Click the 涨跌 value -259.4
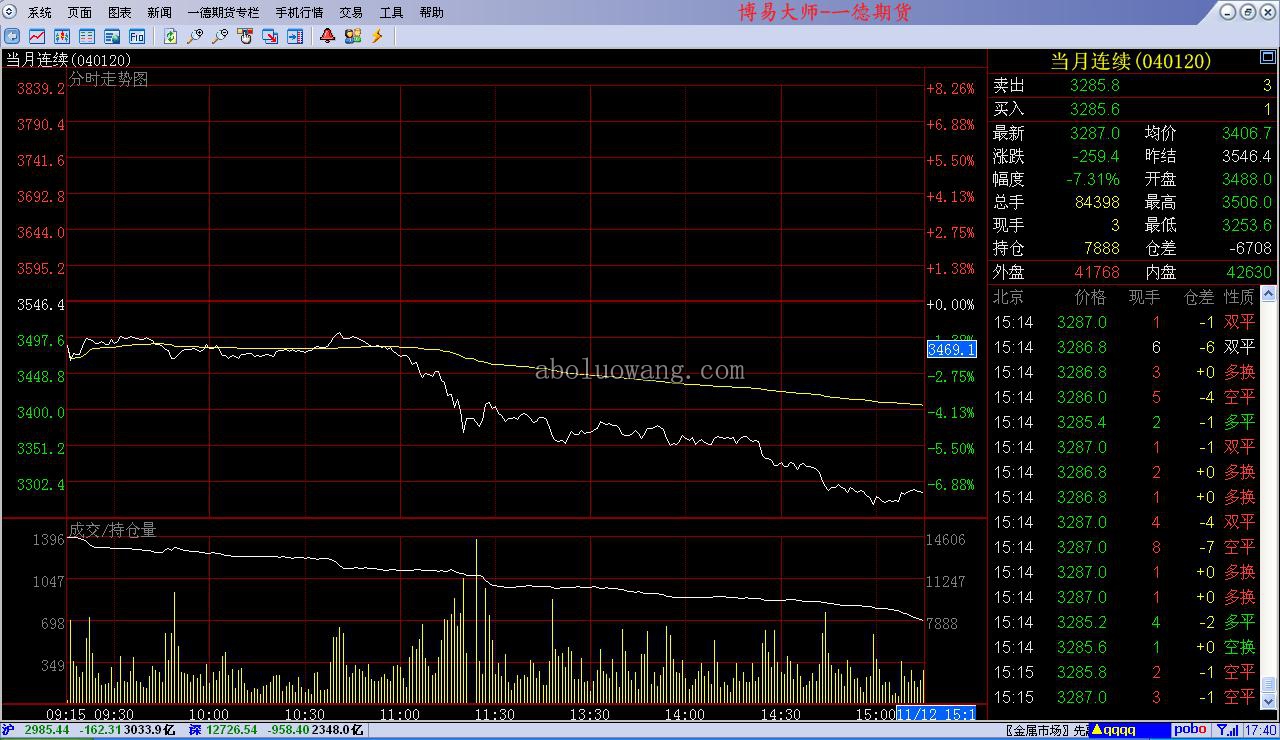Screen dimensions: 1280x740 coord(1095,156)
